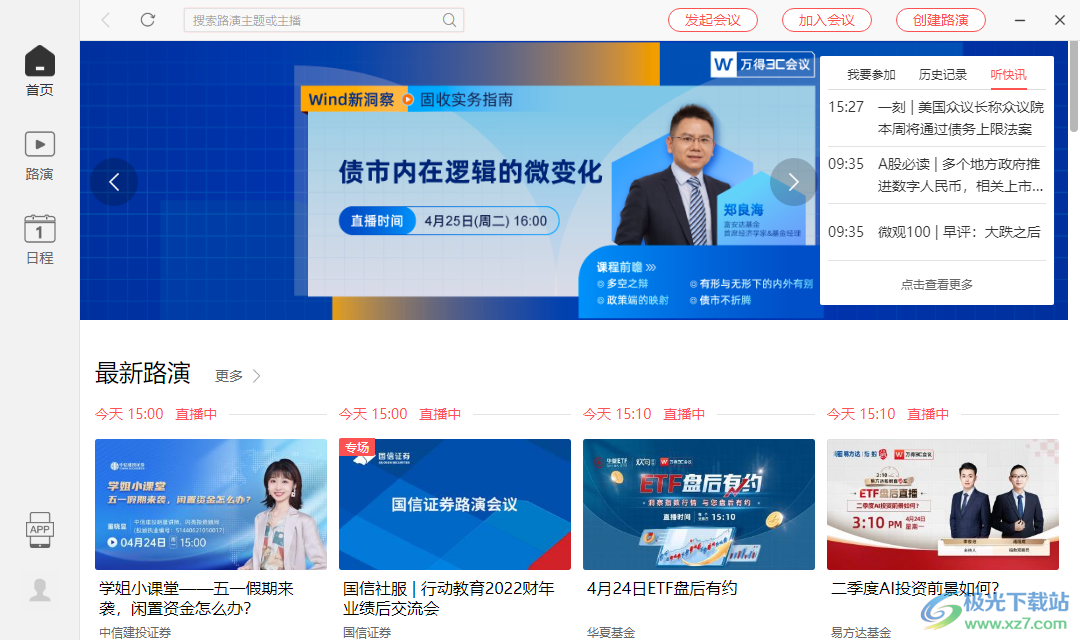Open the ETF盘后有约 thumbnail
This screenshot has width=1080, height=640.
pyautogui.click(x=698, y=504)
